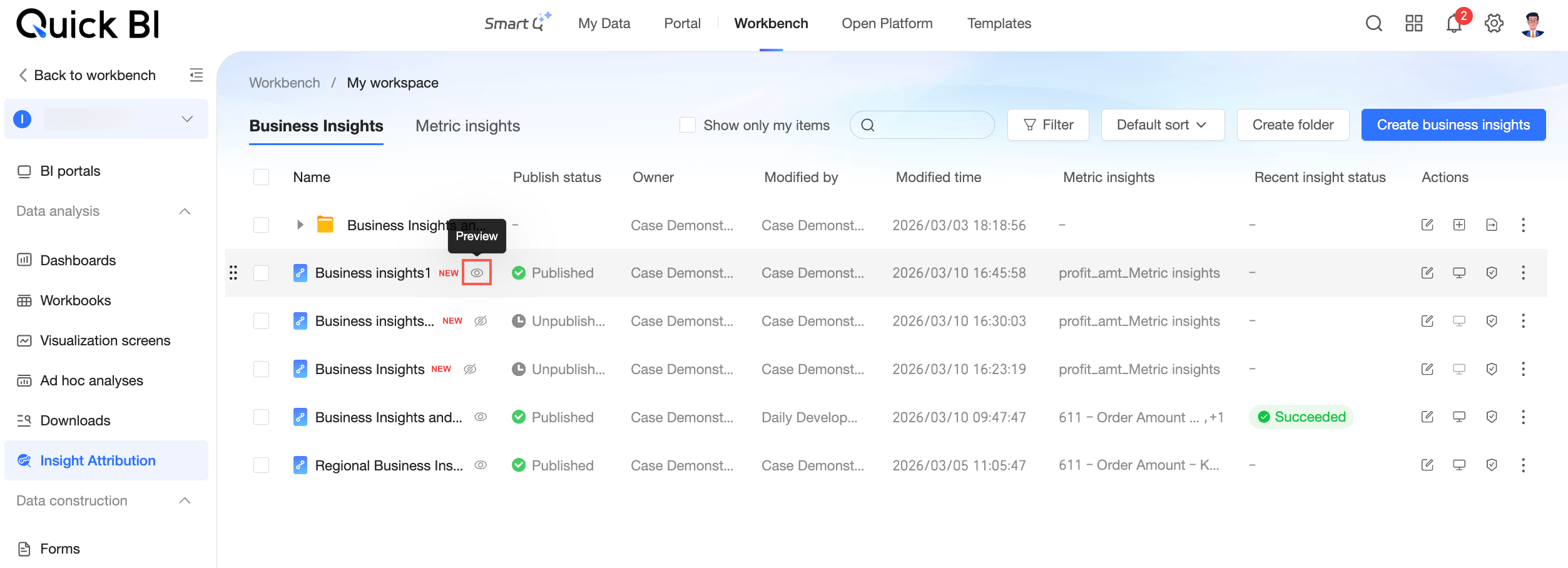This screenshot has width=1568, height=568.
Task: Click the Succeeded status badge
Action: [x=1301, y=417]
